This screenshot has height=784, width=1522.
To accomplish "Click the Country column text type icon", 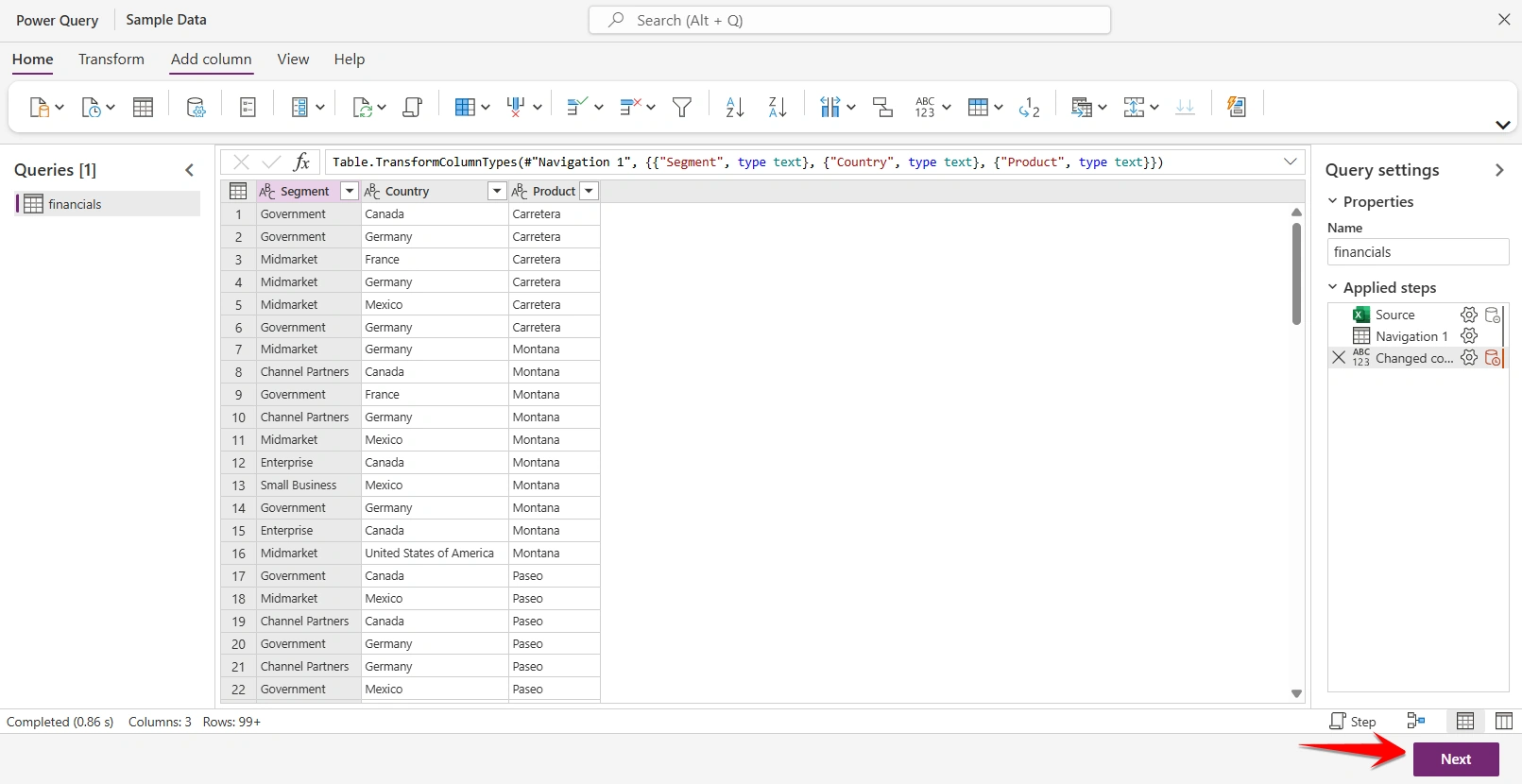I will click(372, 191).
